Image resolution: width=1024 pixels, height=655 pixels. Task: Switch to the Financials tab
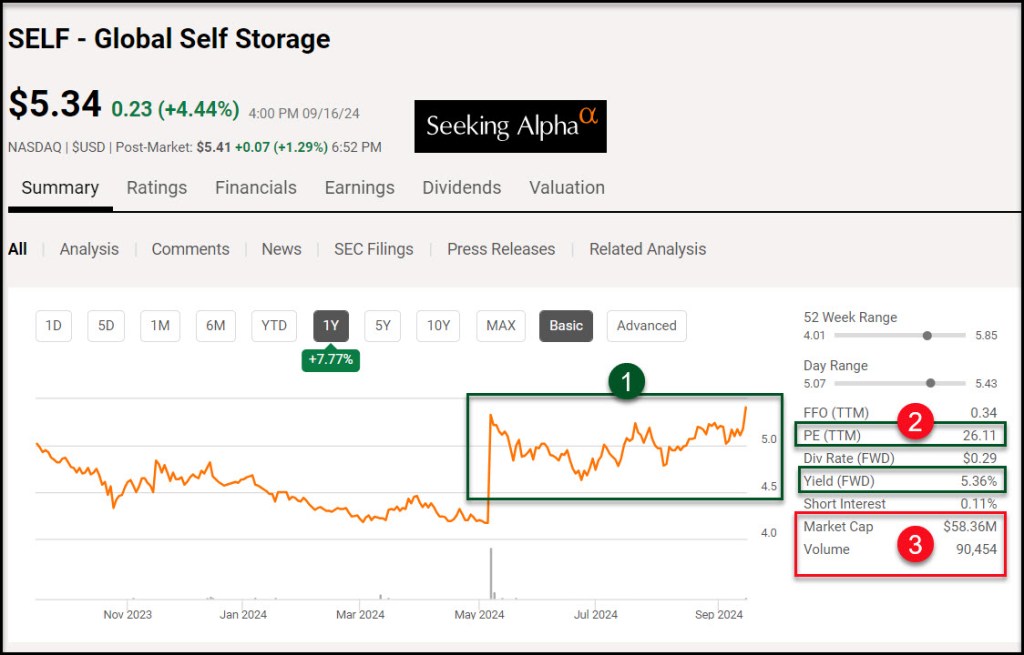click(x=256, y=188)
